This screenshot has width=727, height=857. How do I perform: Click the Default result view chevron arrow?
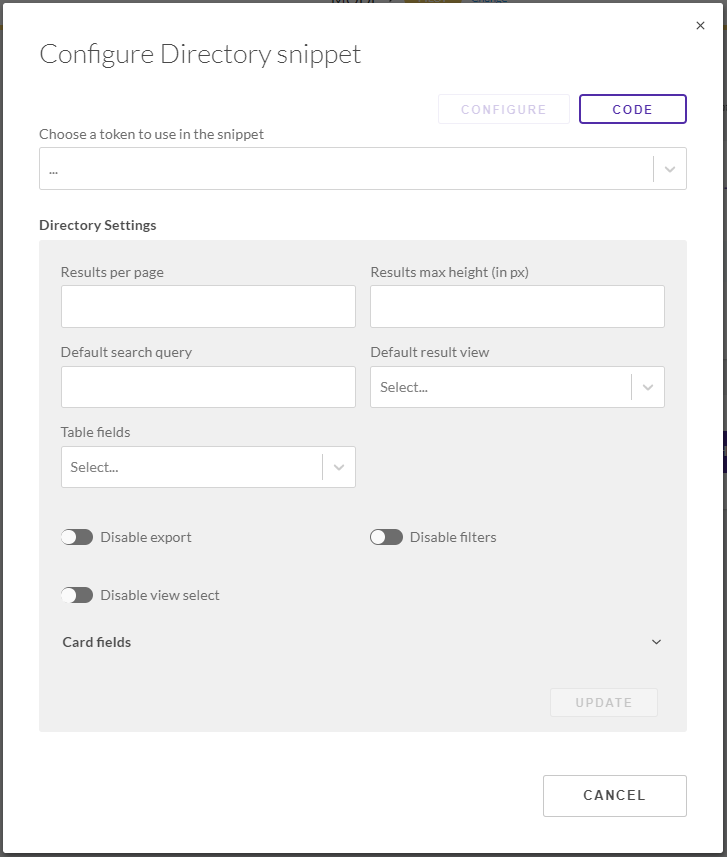(648, 388)
